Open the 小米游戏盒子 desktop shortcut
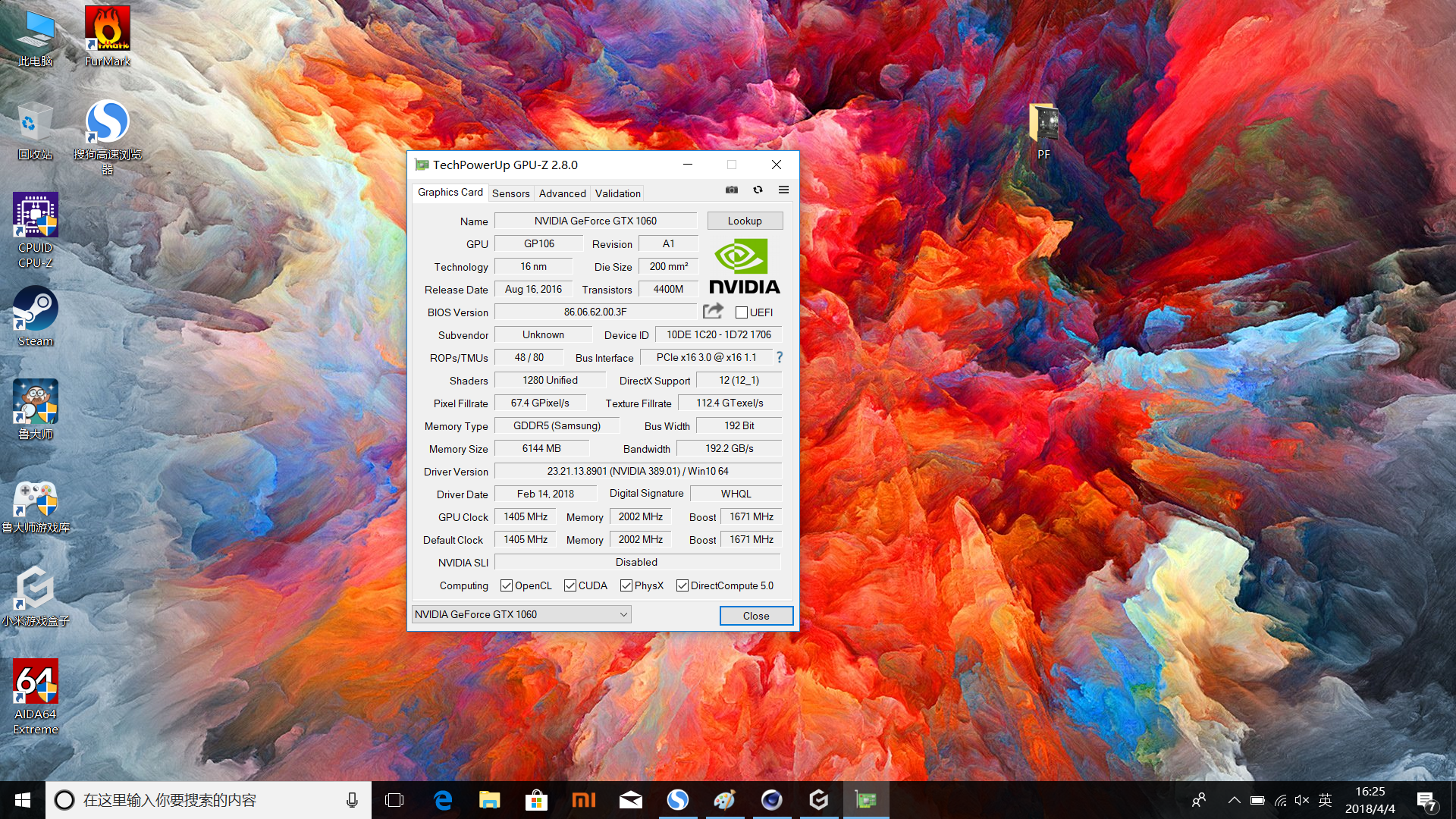 (36, 596)
